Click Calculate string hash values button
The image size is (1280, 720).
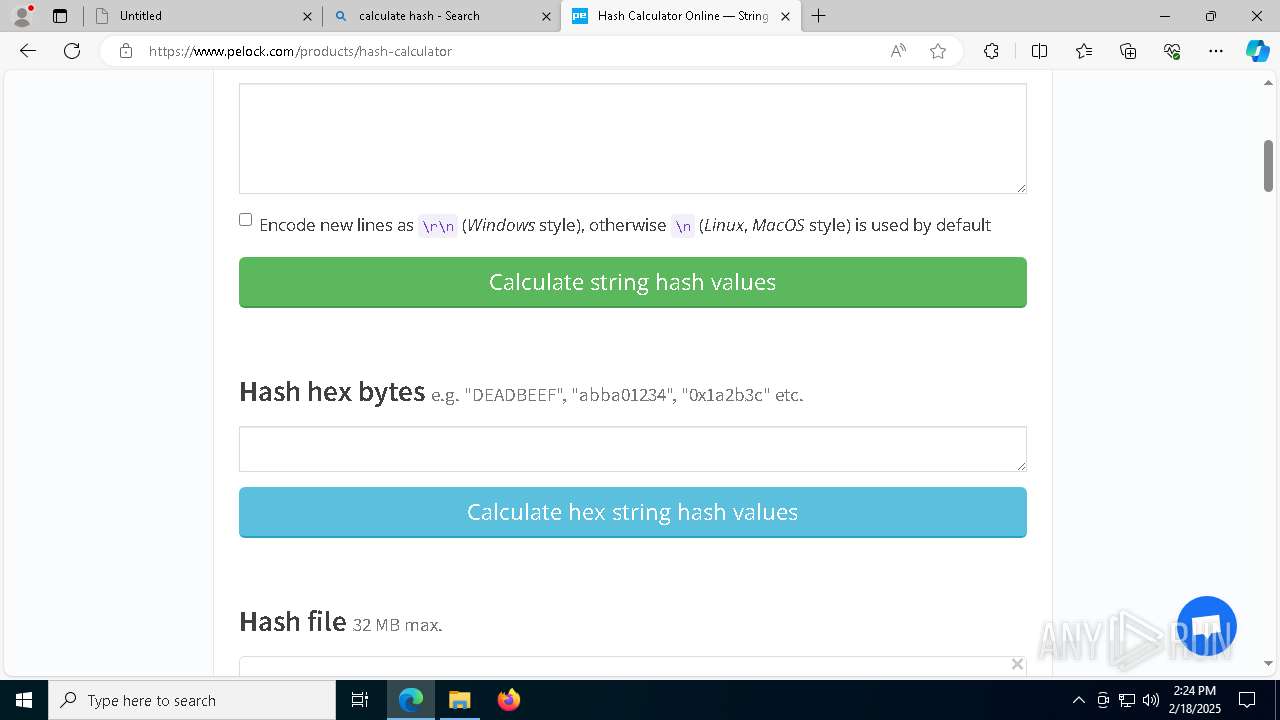pyautogui.click(x=632, y=282)
